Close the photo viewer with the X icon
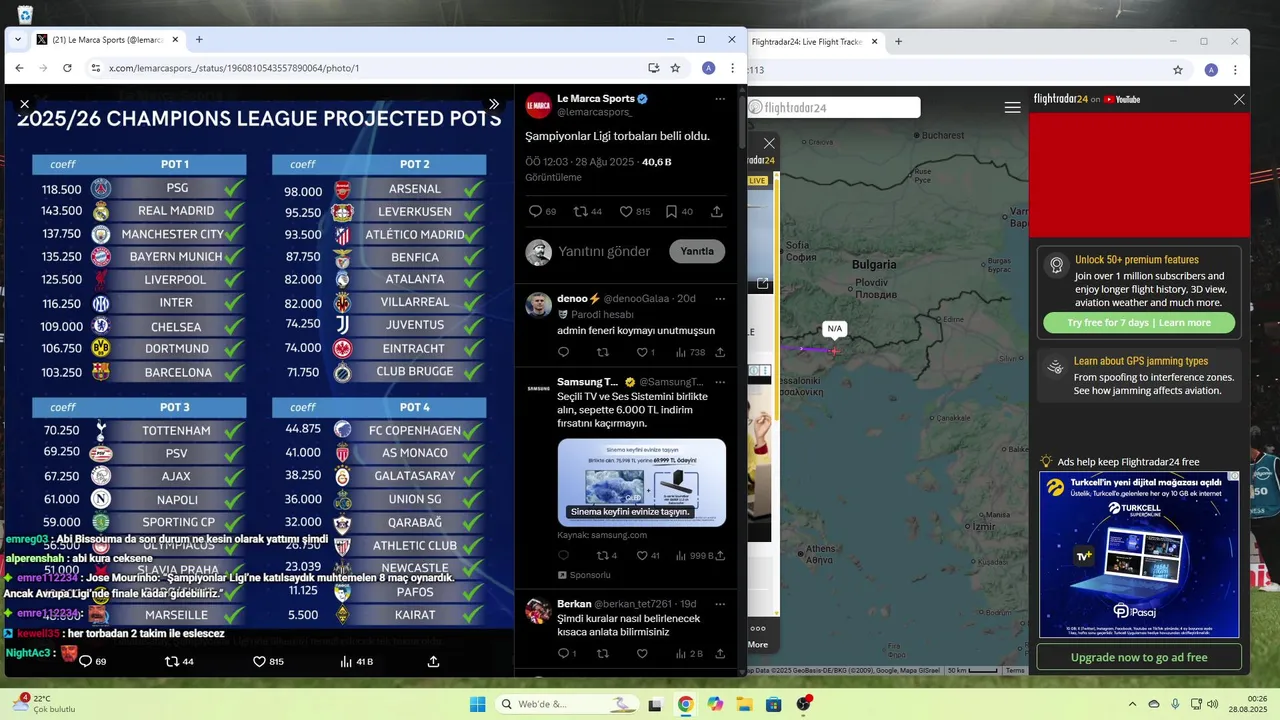The width and height of the screenshot is (1280, 720). click(x=25, y=104)
